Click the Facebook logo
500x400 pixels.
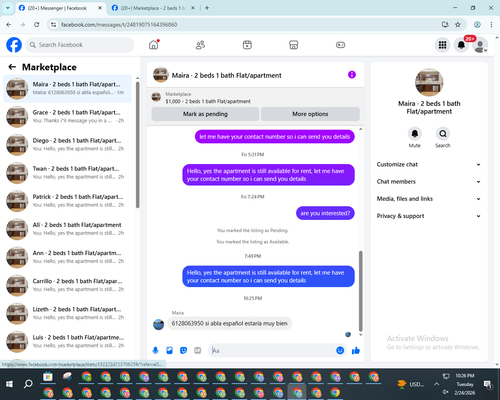click(x=14, y=45)
